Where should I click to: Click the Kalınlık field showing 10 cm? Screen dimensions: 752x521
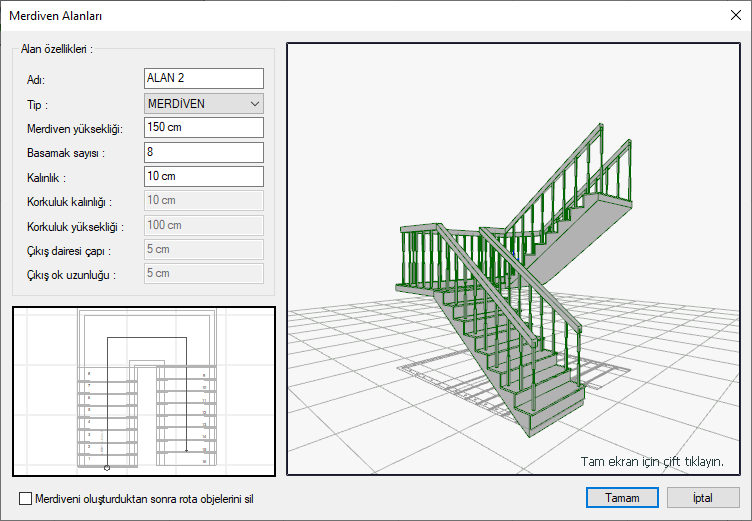coord(203,176)
